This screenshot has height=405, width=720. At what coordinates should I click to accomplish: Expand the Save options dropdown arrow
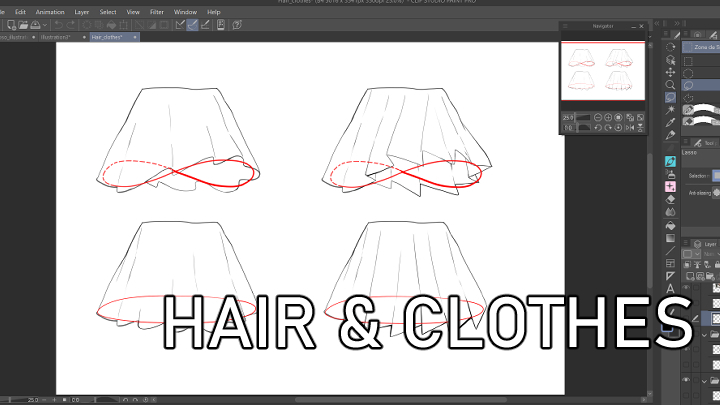click(x=45, y=25)
